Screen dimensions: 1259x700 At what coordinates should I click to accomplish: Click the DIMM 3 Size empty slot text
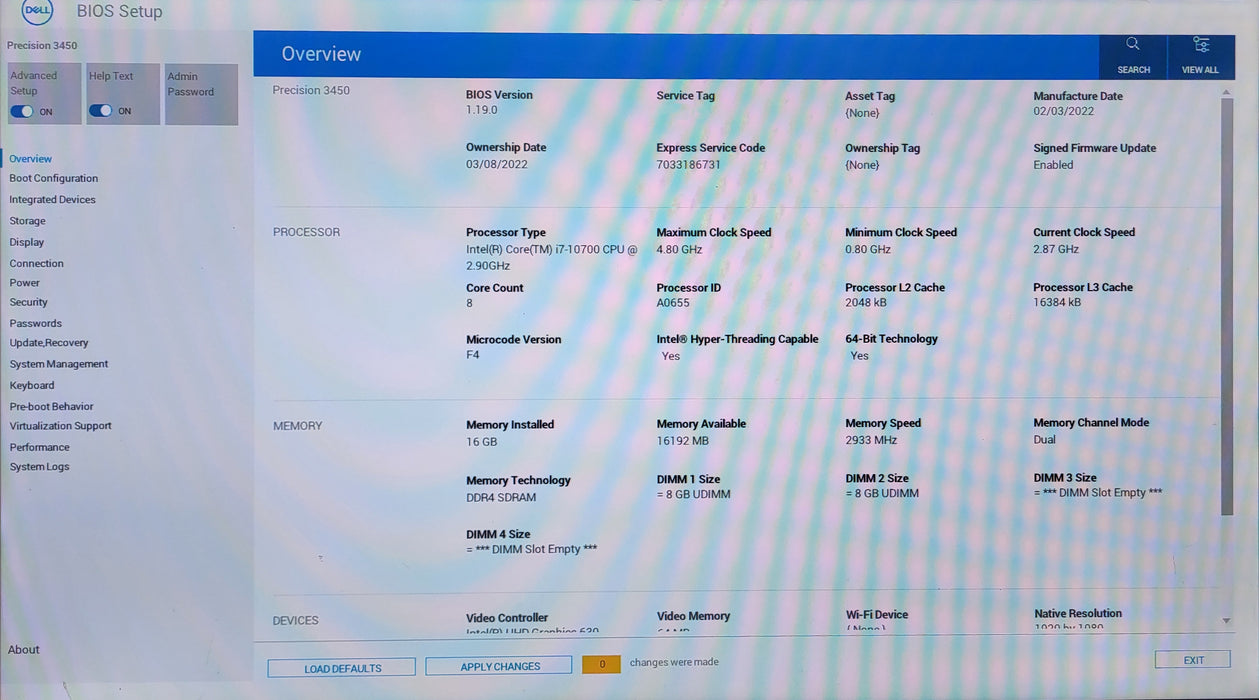pos(1098,493)
